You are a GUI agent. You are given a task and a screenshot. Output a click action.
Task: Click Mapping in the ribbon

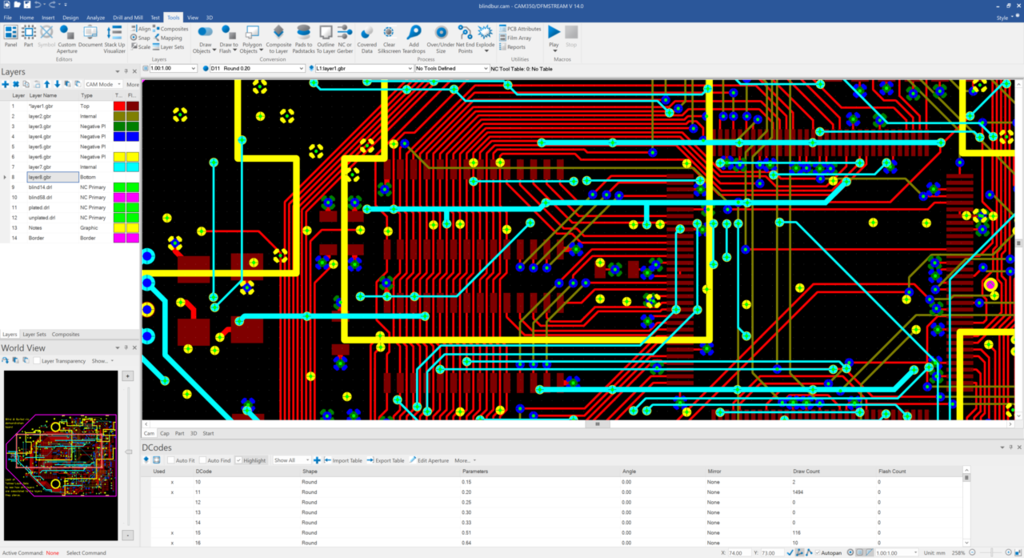(x=168, y=38)
